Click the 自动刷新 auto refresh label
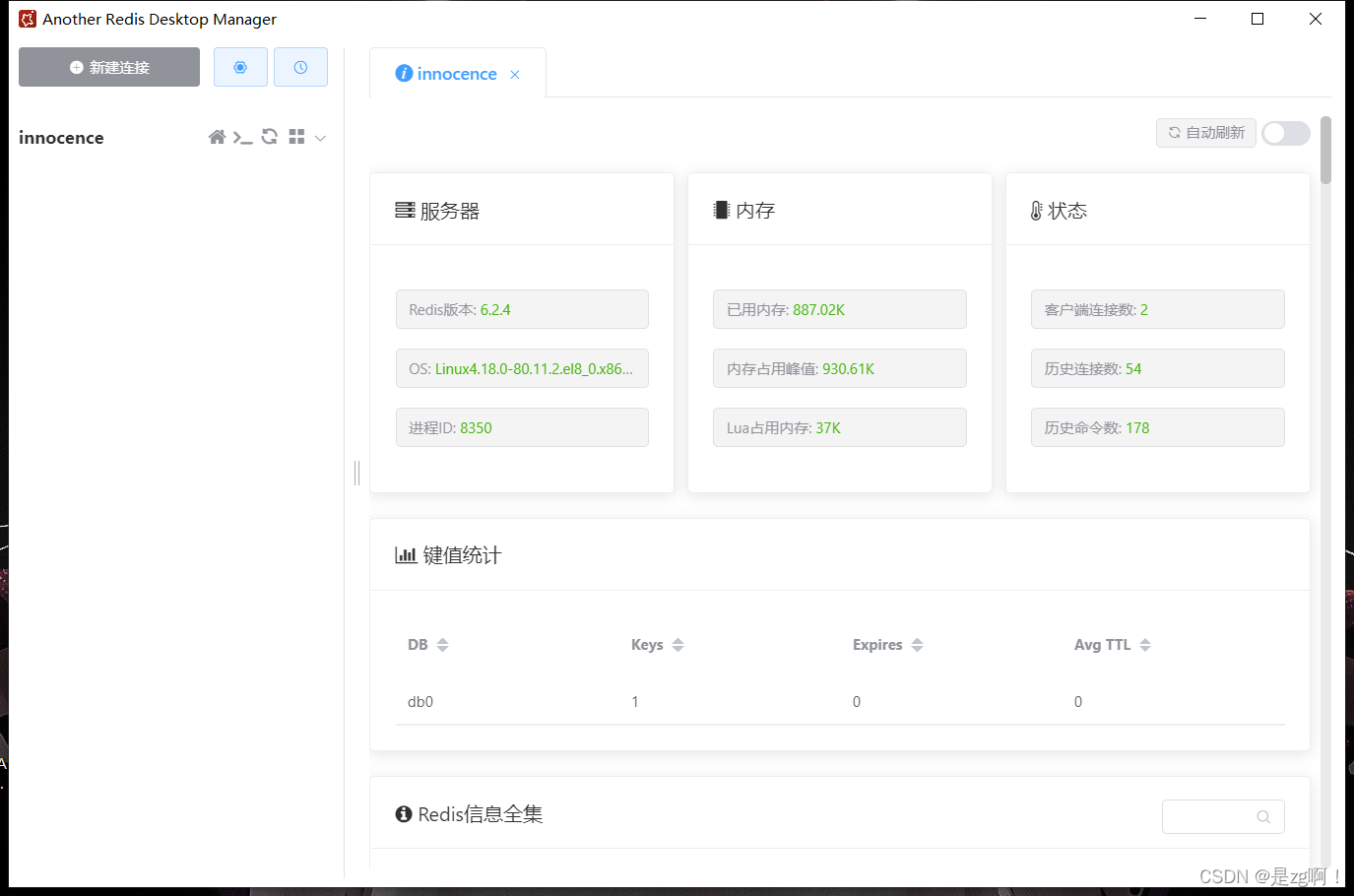Screen dimensions: 1354x896 1206,133
